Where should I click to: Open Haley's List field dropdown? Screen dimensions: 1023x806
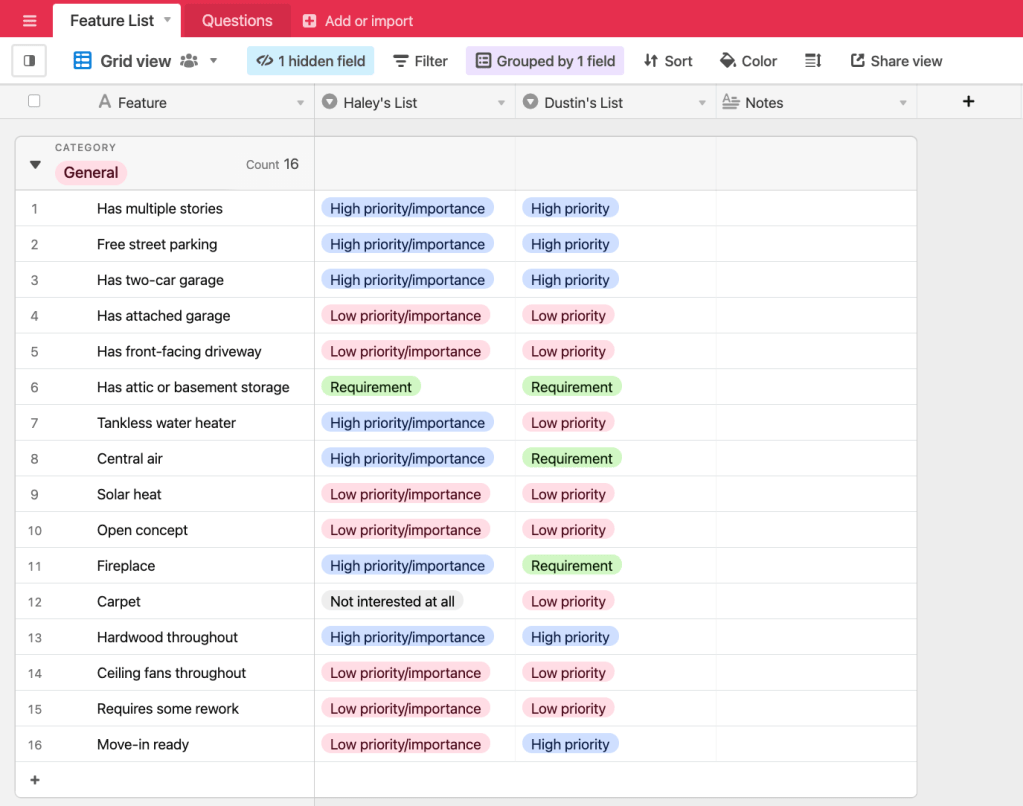click(x=503, y=101)
